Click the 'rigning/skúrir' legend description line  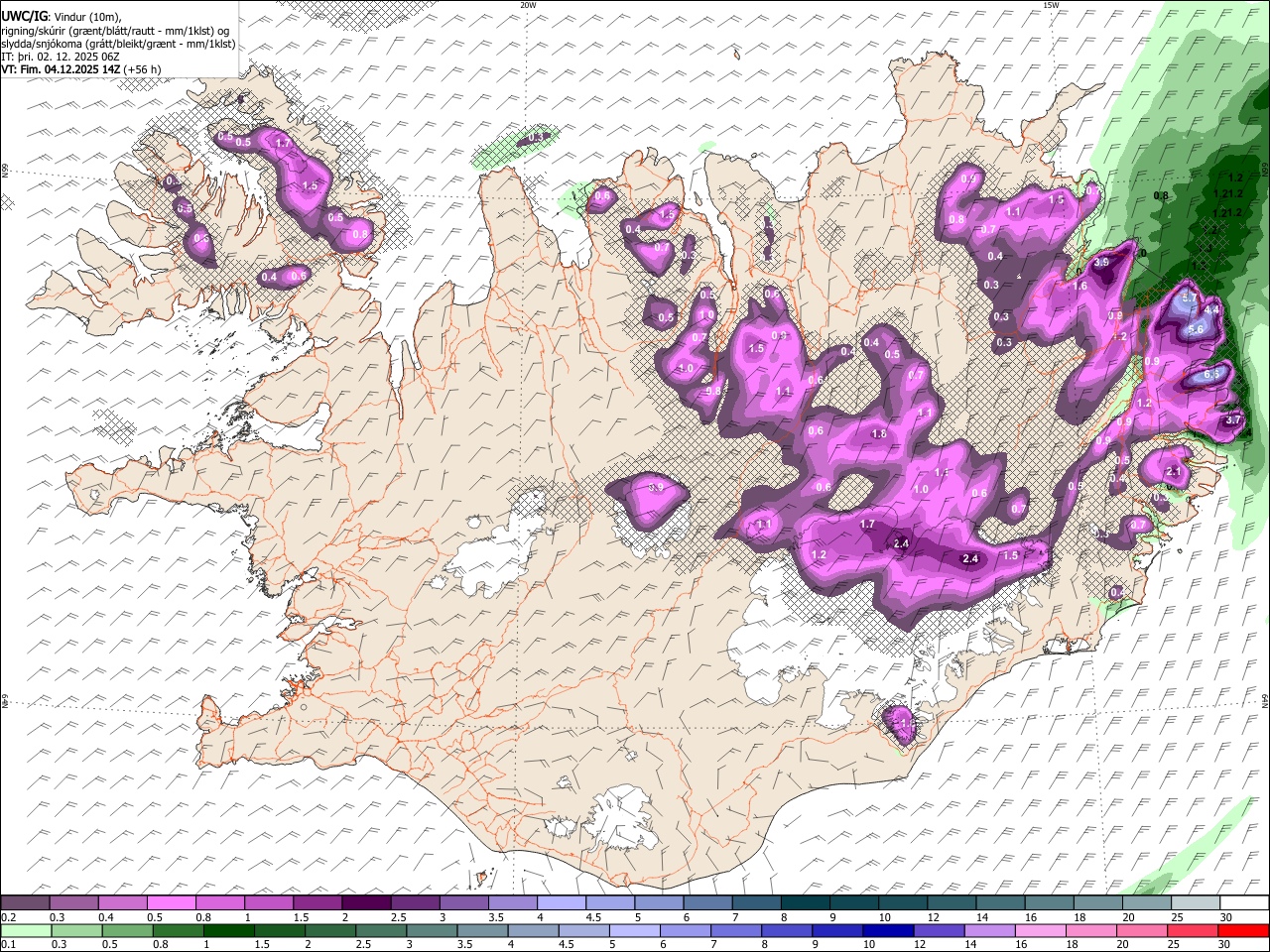116,31
